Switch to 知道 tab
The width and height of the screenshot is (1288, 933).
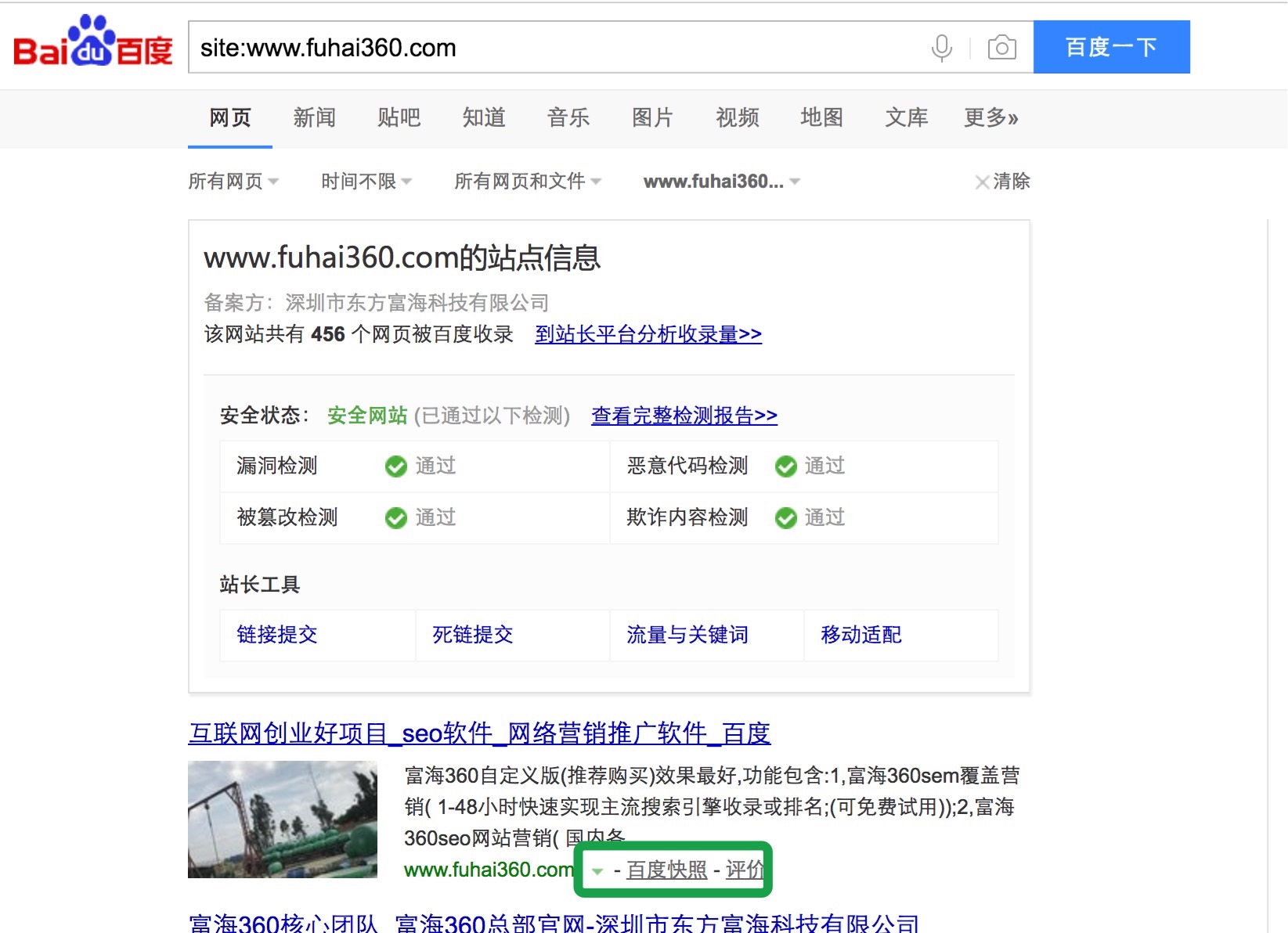click(x=484, y=118)
